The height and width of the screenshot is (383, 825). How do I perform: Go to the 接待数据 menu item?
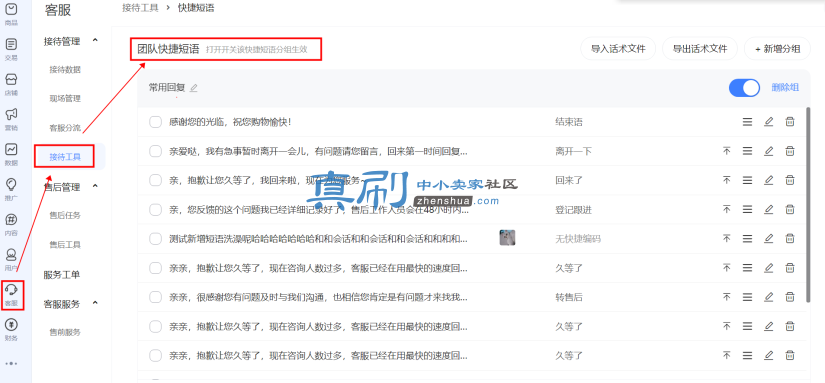(x=65, y=69)
